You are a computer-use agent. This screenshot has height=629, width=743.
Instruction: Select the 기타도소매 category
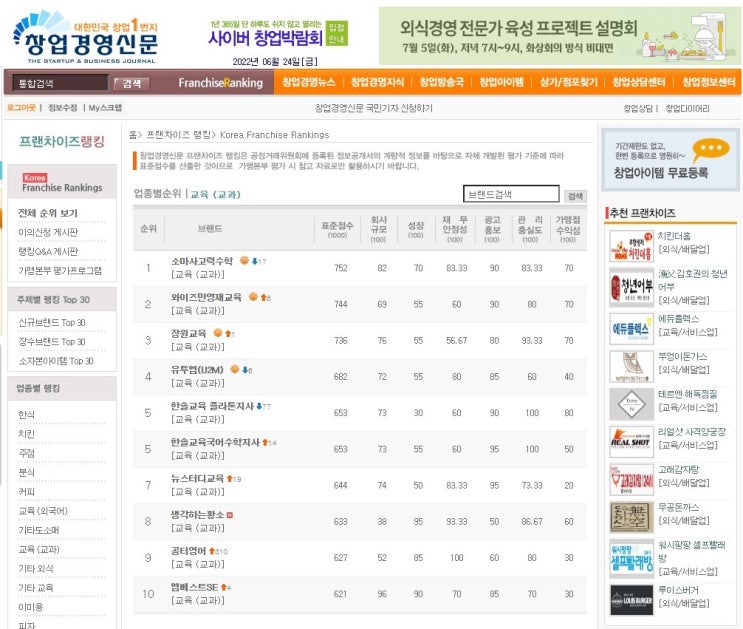(38, 530)
